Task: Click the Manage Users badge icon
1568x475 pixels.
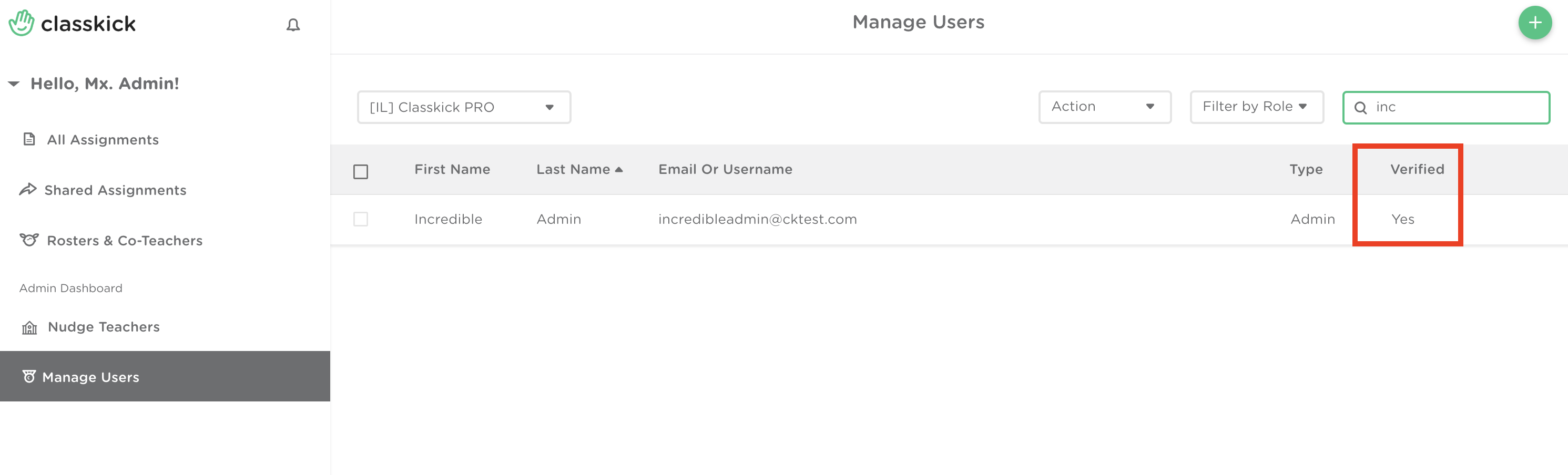Action: [28, 376]
